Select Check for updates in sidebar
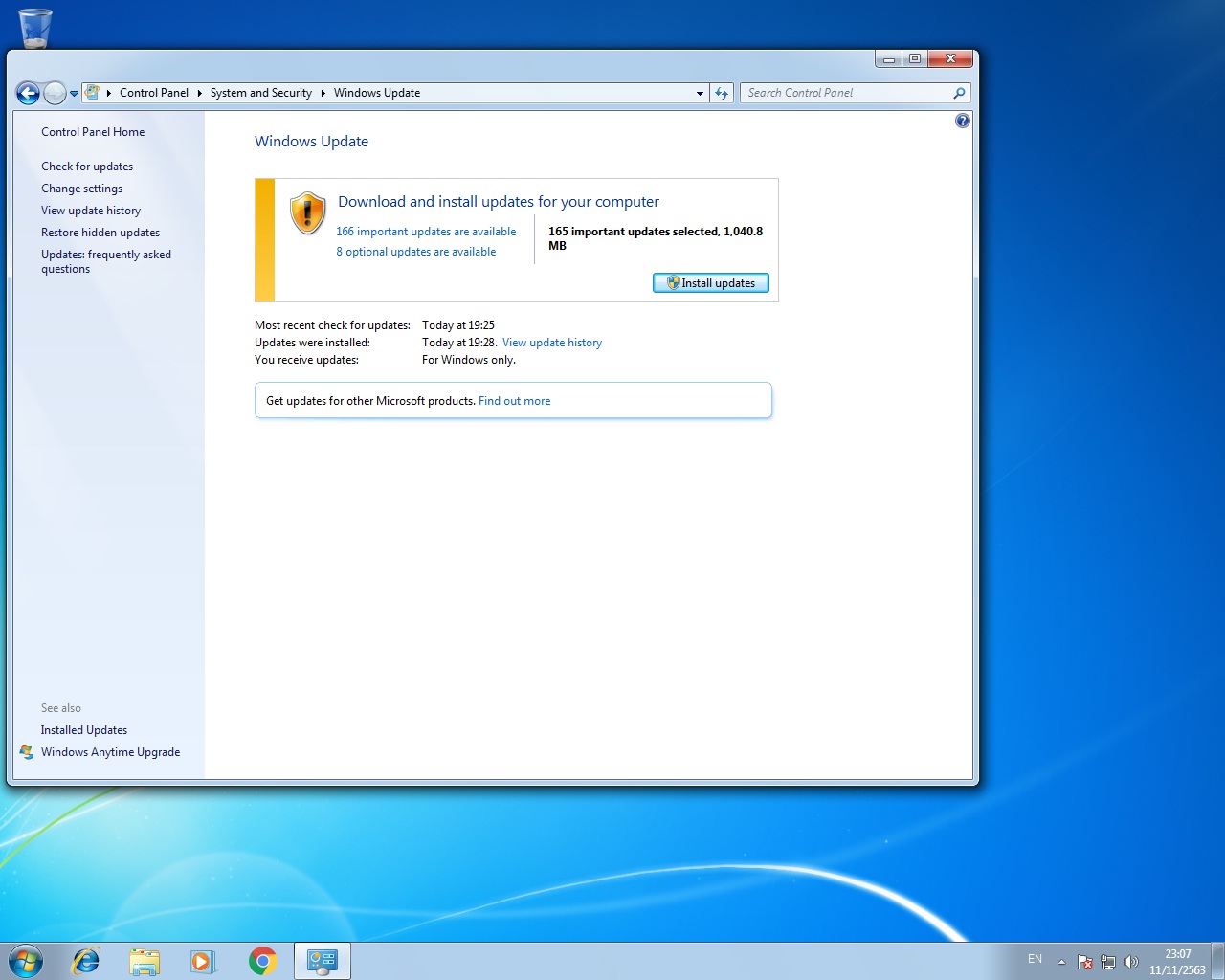This screenshot has width=1225, height=980. [87, 167]
